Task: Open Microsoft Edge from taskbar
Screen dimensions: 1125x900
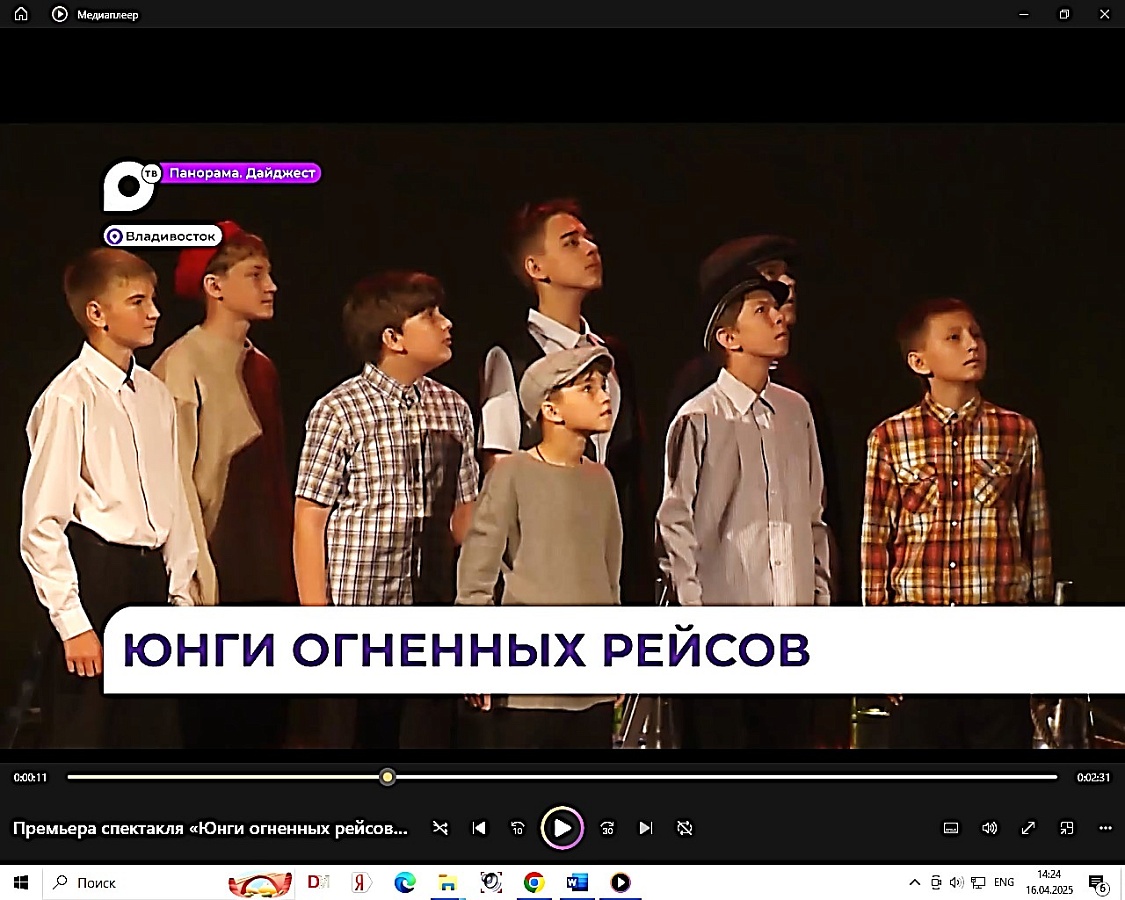Action: click(x=405, y=882)
